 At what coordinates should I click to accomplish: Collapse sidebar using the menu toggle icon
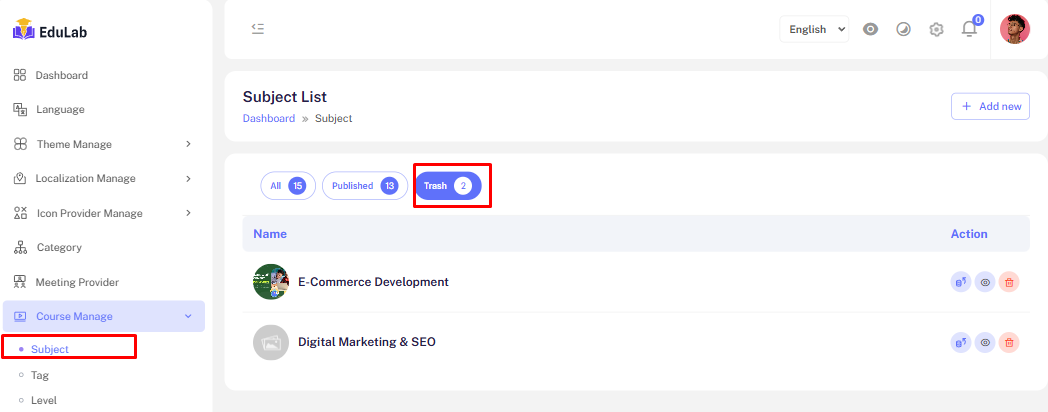[x=258, y=29]
